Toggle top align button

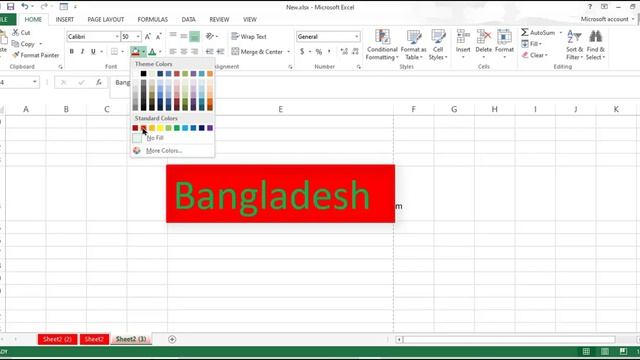coord(173,36)
